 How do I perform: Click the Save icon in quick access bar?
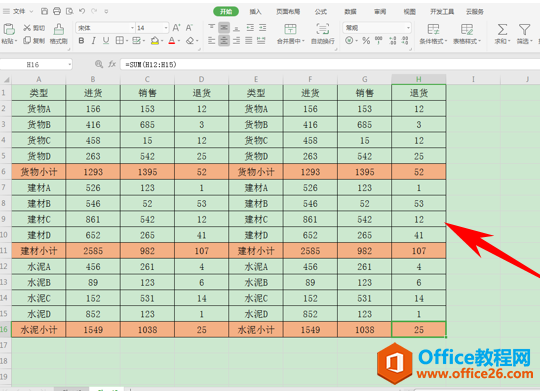44,11
